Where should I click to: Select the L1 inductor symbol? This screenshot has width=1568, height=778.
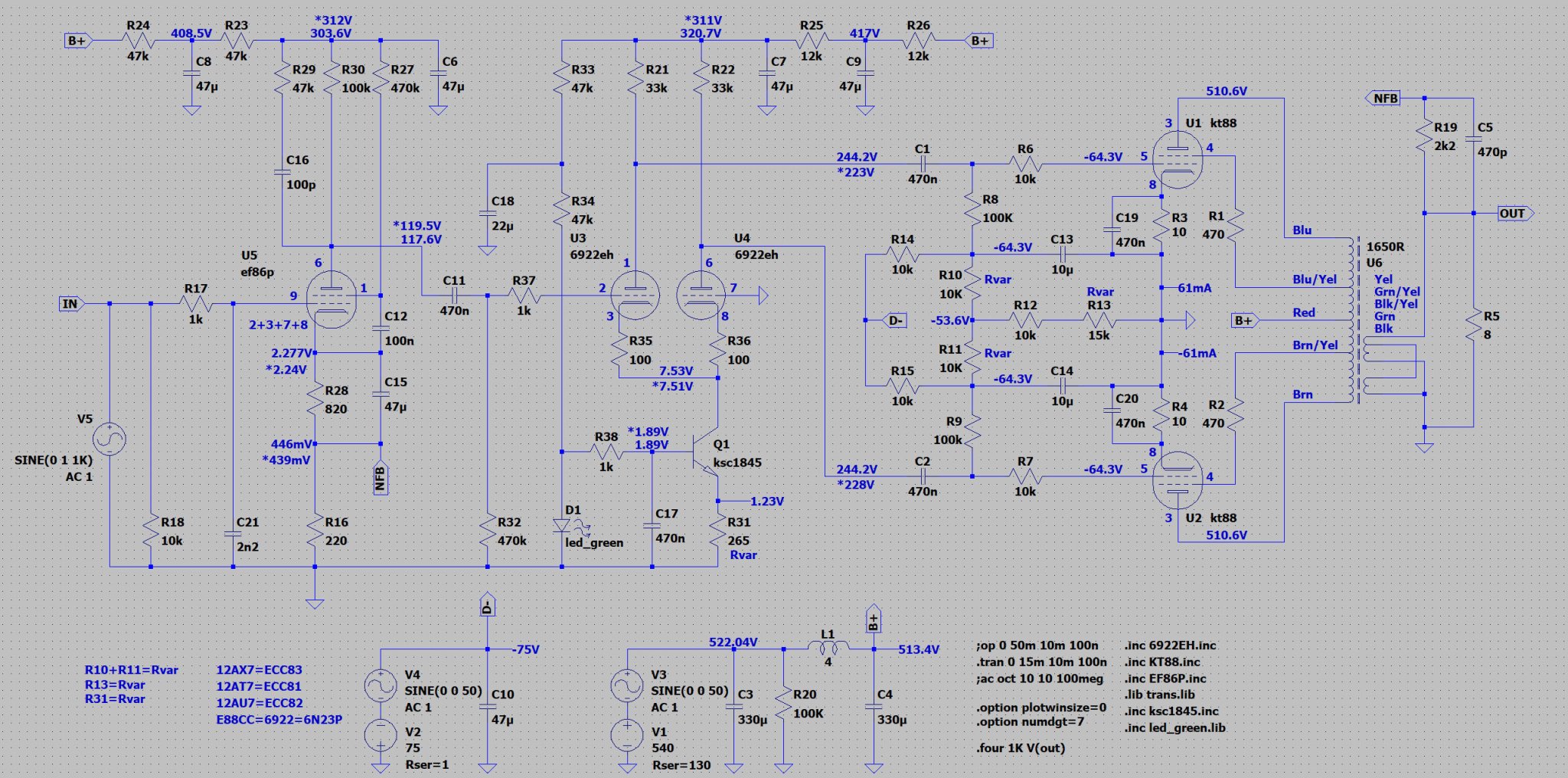[828, 648]
